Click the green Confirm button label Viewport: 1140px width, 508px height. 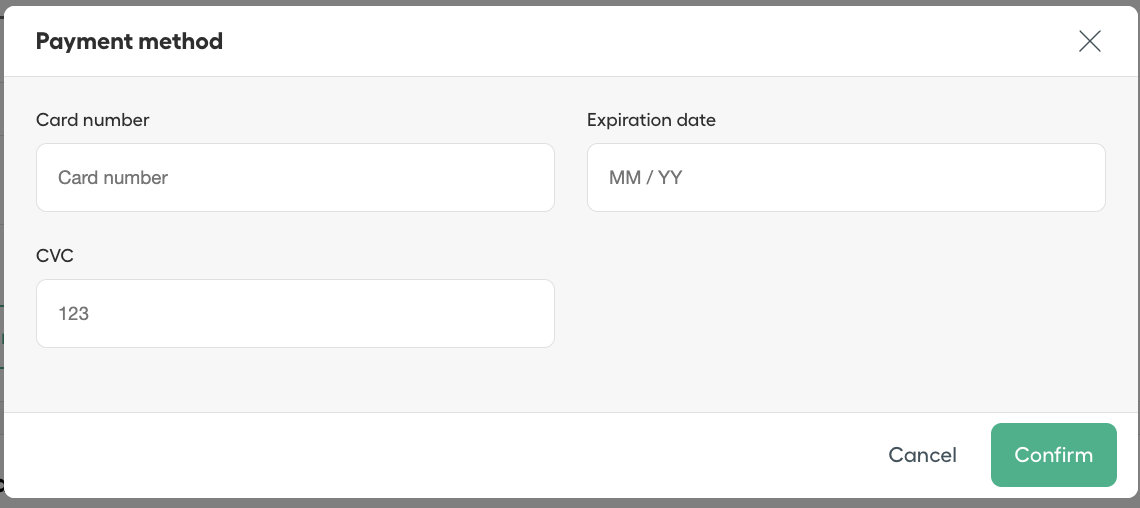(x=1053, y=455)
